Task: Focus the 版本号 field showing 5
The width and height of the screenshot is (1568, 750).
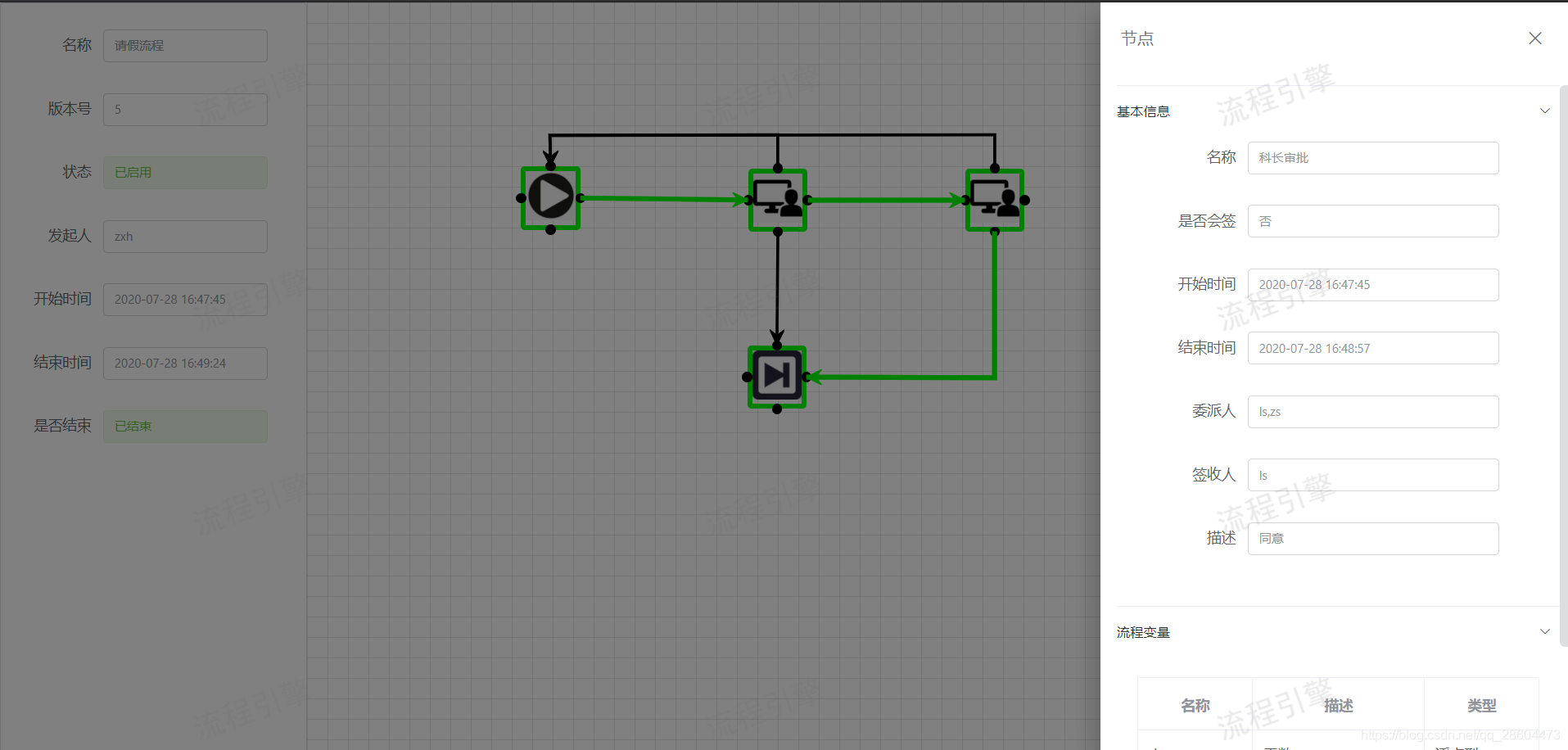Action: coord(185,109)
